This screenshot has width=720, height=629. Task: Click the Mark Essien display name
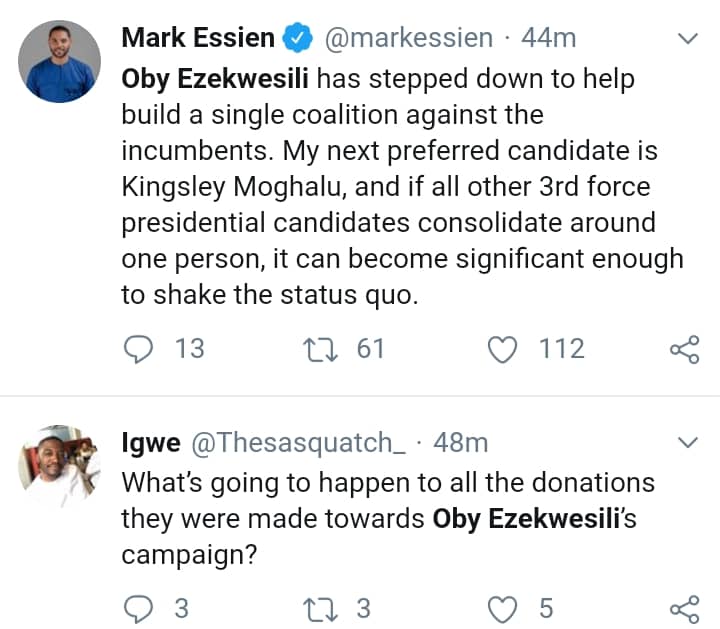(198, 38)
